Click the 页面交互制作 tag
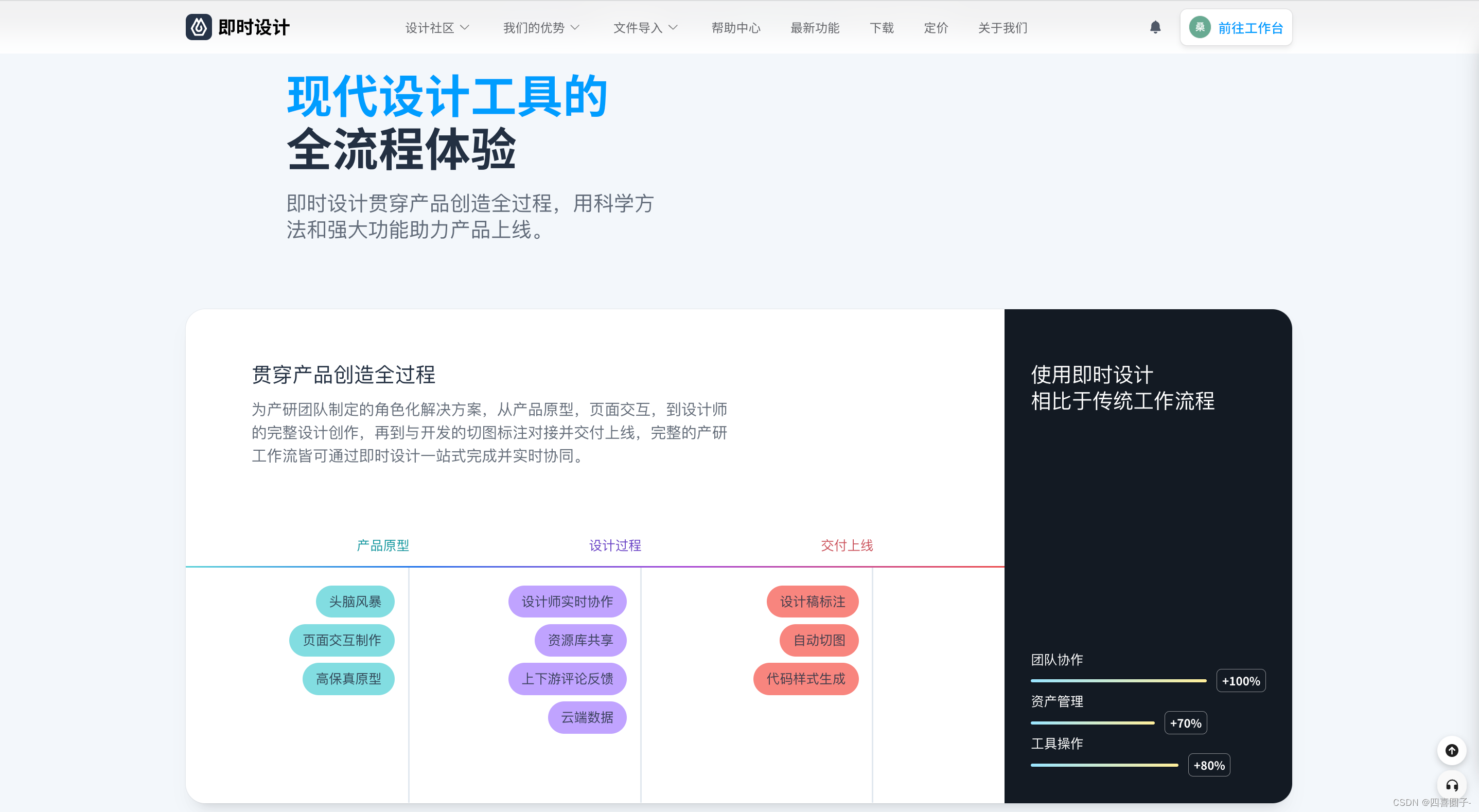Viewport: 1479px width, 812px height. (342, 640)
